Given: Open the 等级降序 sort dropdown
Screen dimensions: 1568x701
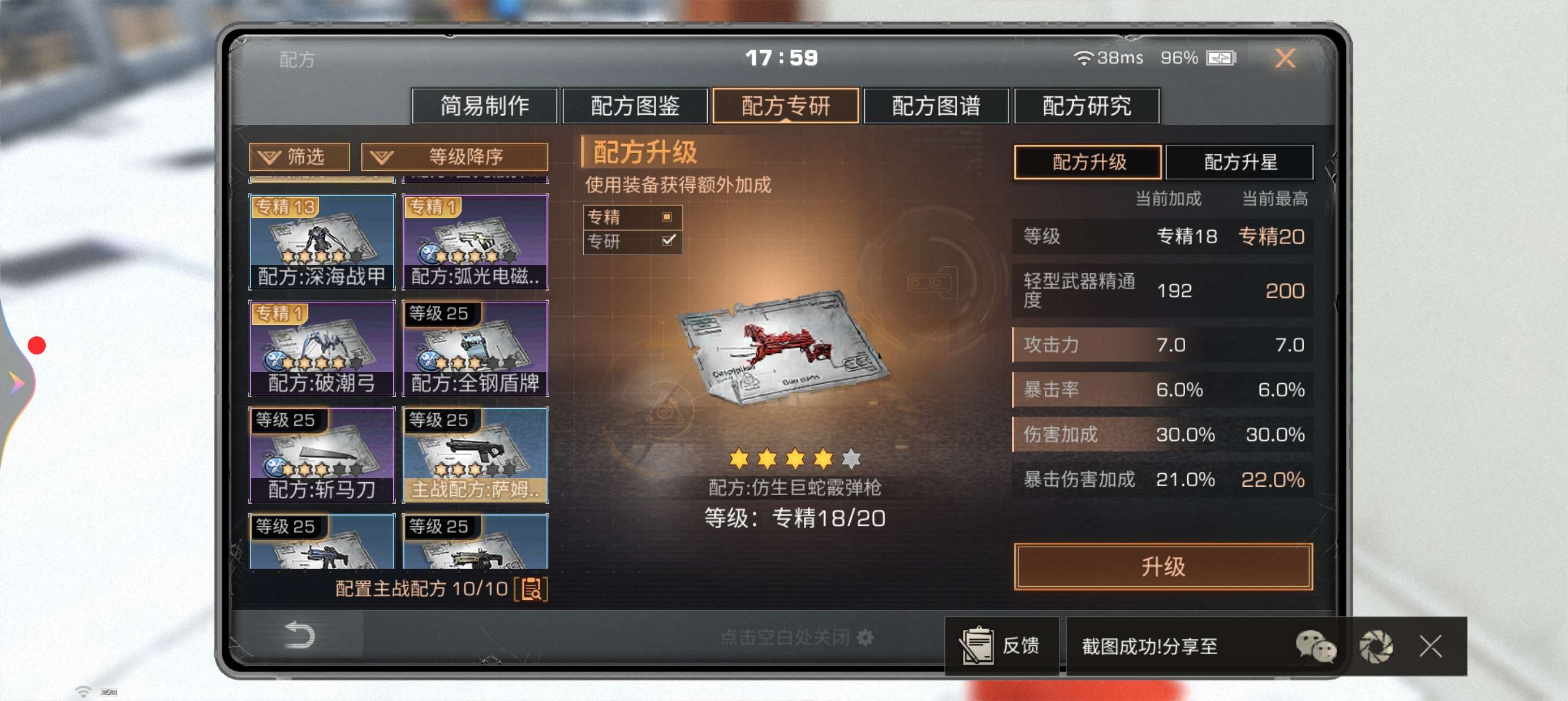Looking at the screenshot, I should click(455, 157).
